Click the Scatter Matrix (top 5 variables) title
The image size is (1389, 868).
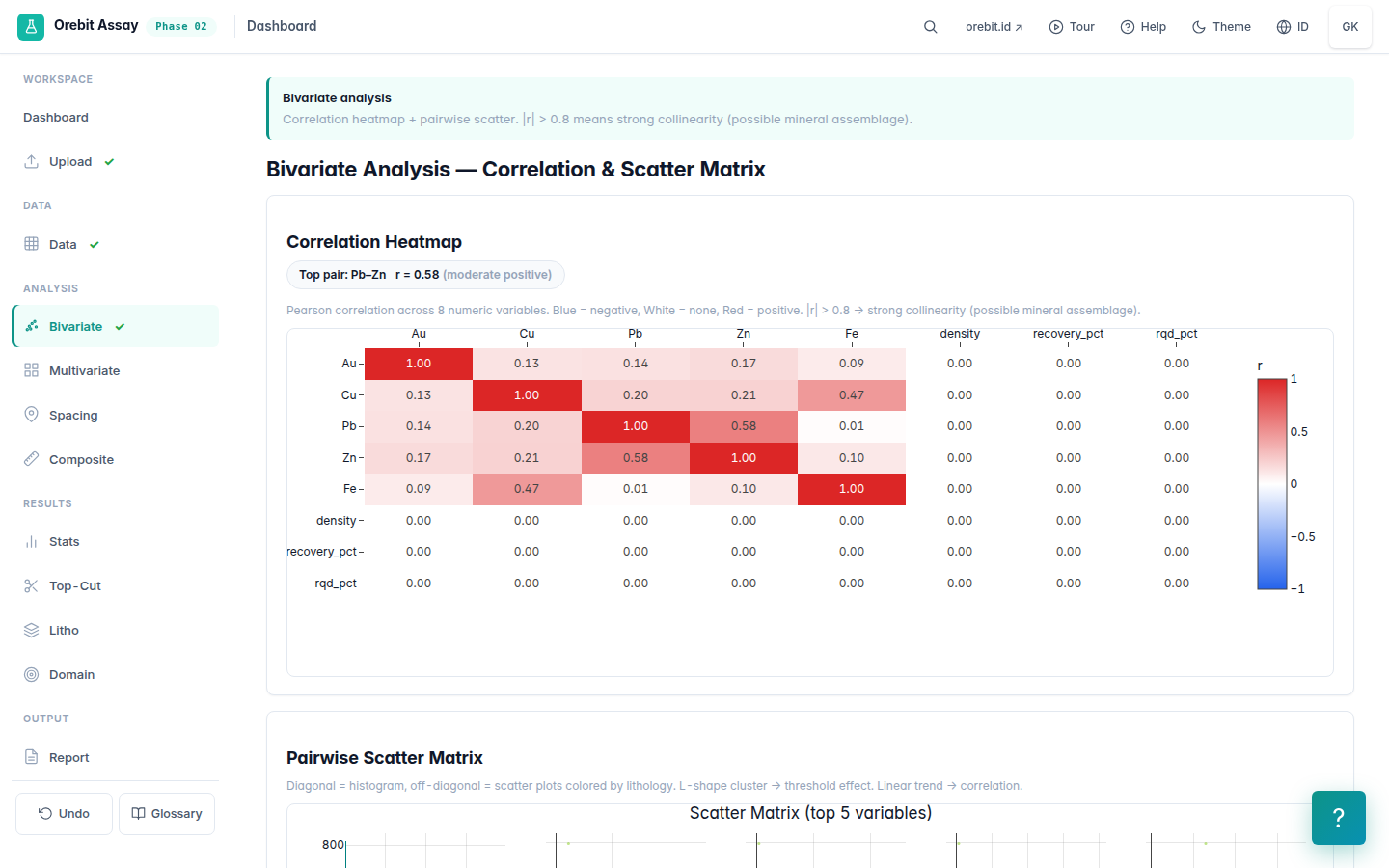pos(810,813)
